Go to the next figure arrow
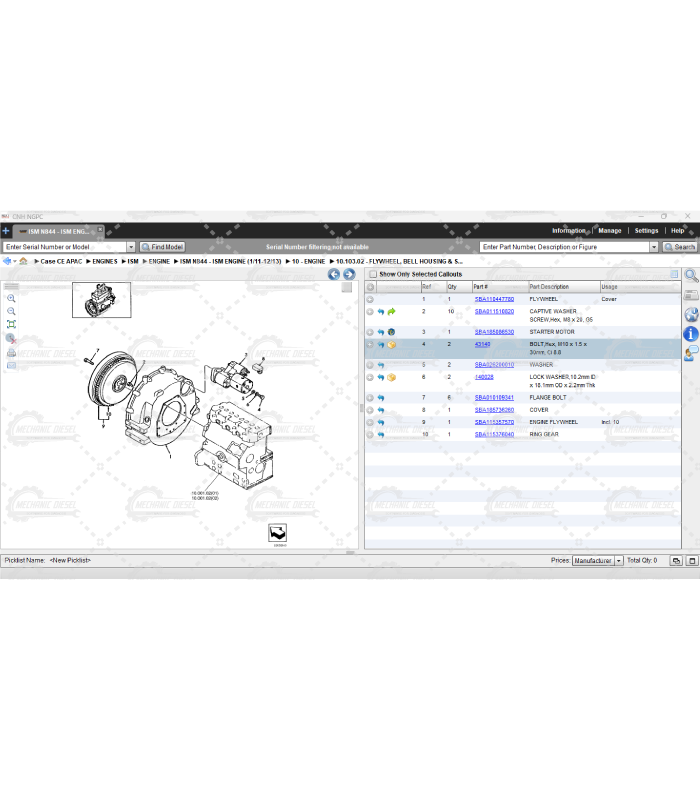The image size is (700, 800). (x=349, y=274)
